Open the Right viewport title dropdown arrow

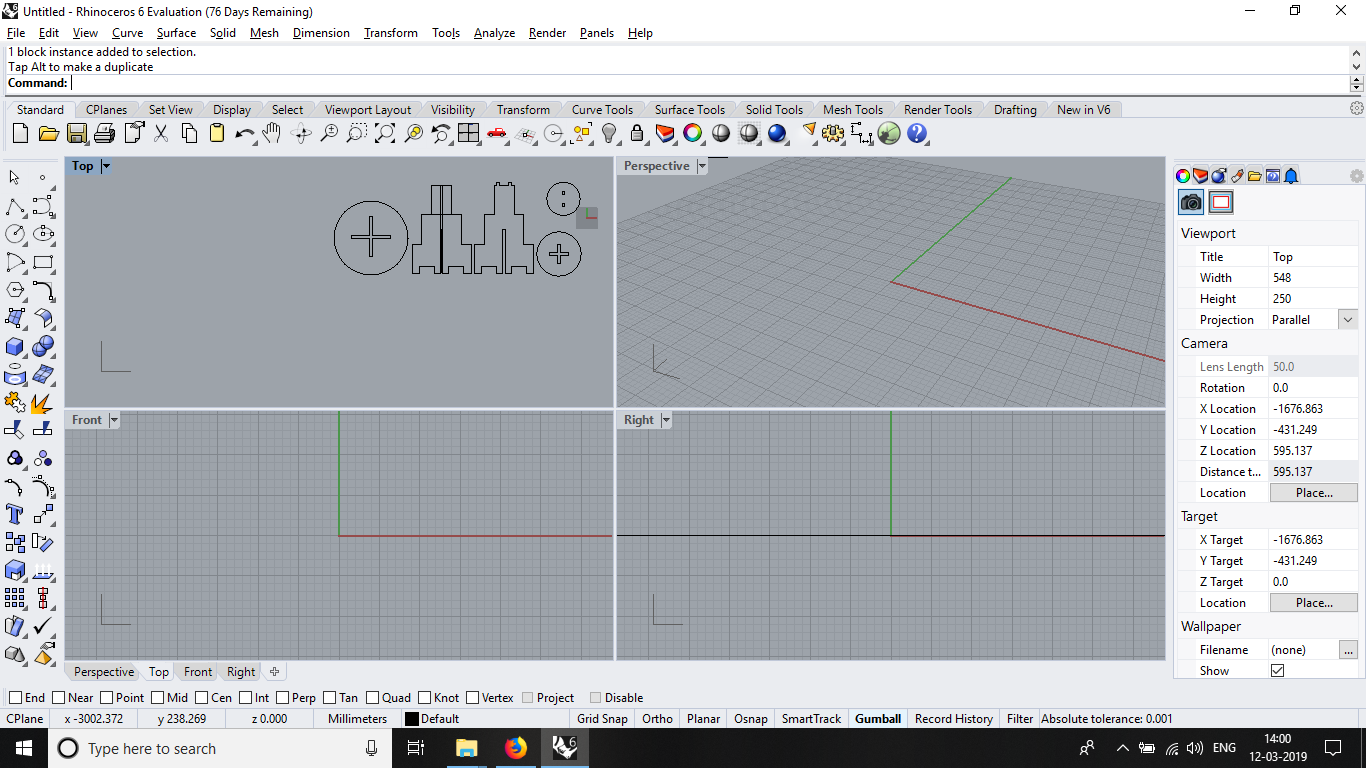point(666,420)
